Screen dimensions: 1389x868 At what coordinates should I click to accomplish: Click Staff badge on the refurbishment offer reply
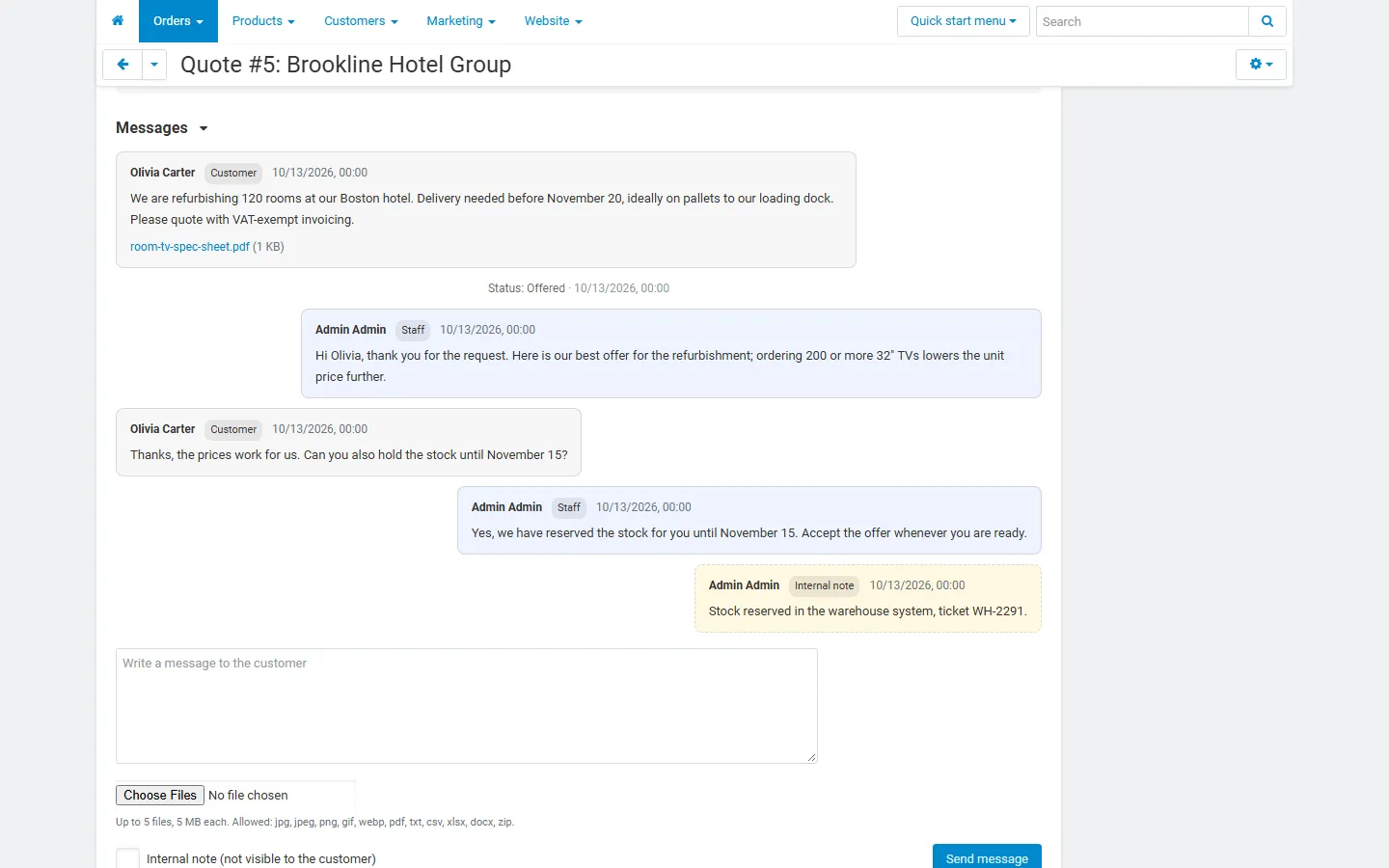(413, 330)
